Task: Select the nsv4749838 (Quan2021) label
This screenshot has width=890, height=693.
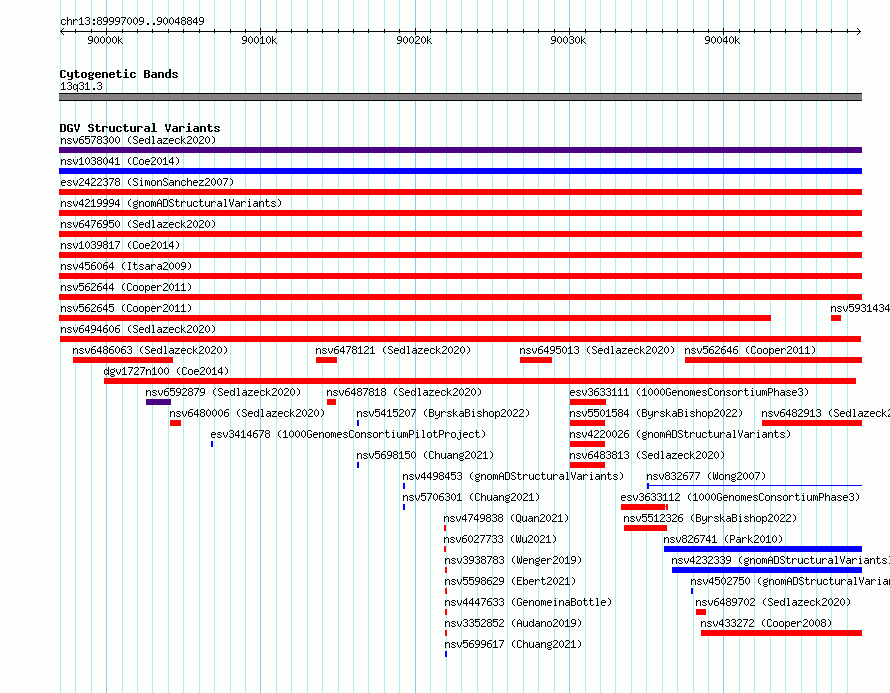Action: click(506, 518)
